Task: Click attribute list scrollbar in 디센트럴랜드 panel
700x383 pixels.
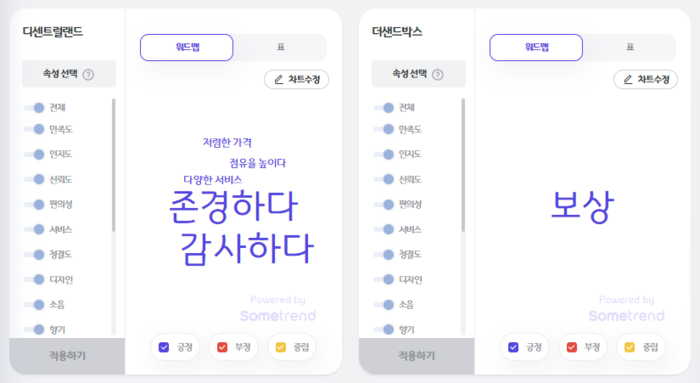Action: (113, 165)
